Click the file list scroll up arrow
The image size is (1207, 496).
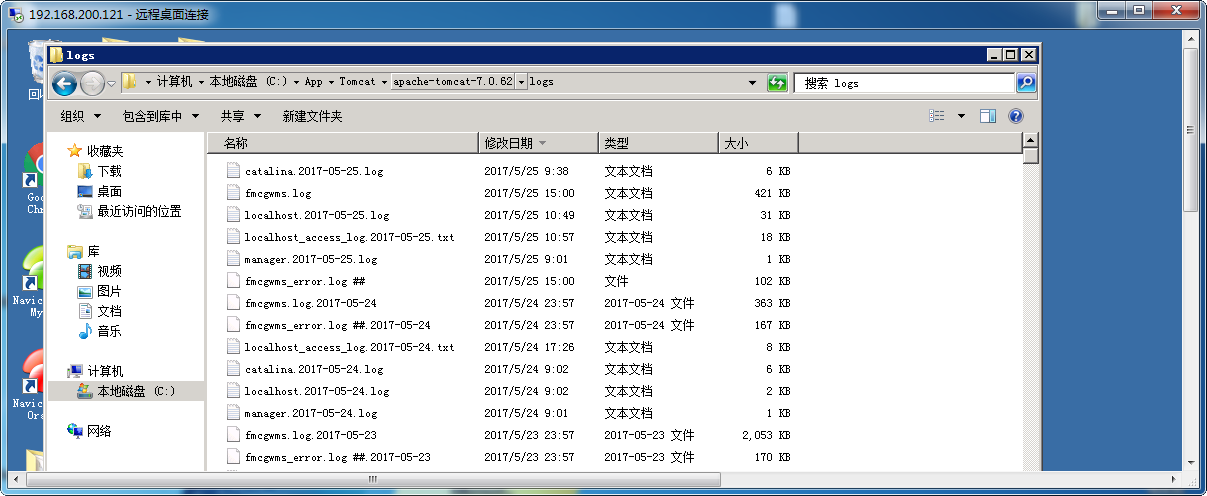pyautogui.click(x=1031, y=142)
